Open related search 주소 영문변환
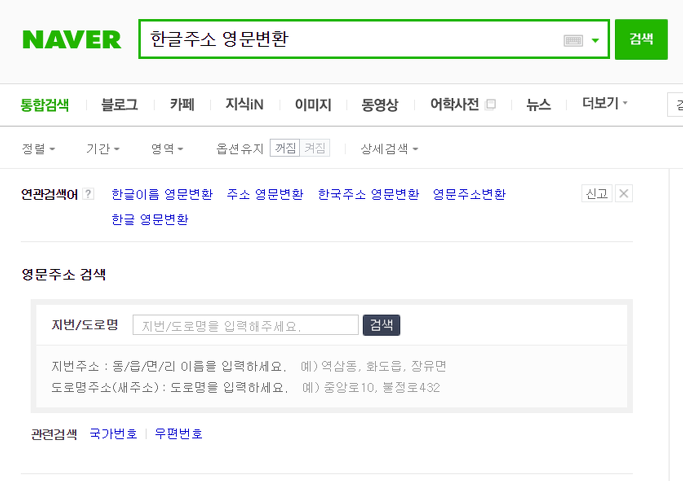683x481 pixels. [265, 194]
